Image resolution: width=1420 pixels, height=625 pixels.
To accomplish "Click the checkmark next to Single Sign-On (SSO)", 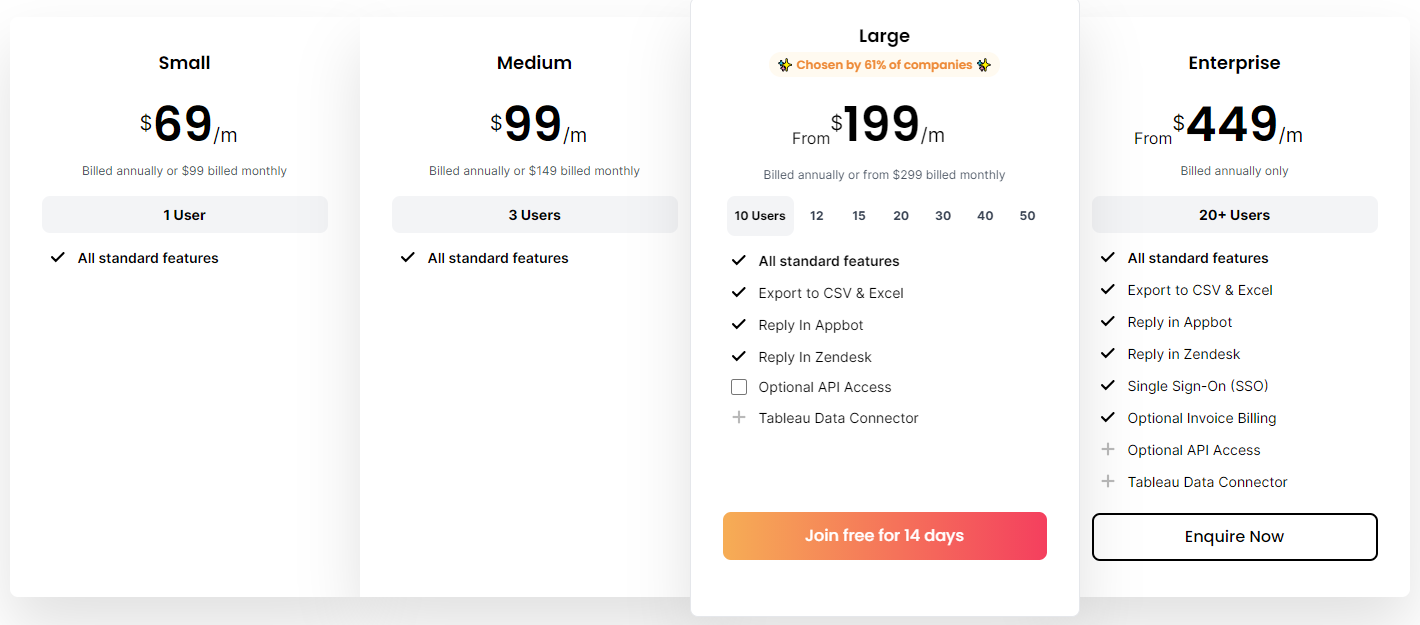I will click(x=1108, y=386).
